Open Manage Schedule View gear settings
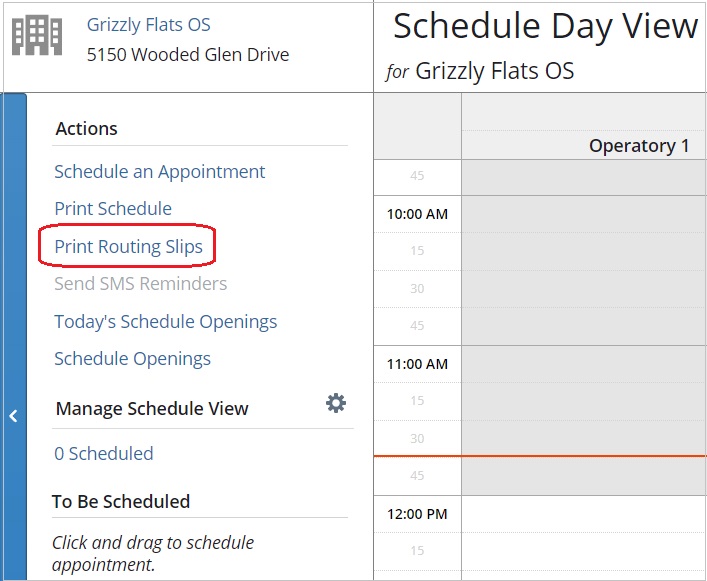This screenshot has width=707, height=581. pos(336,403)
